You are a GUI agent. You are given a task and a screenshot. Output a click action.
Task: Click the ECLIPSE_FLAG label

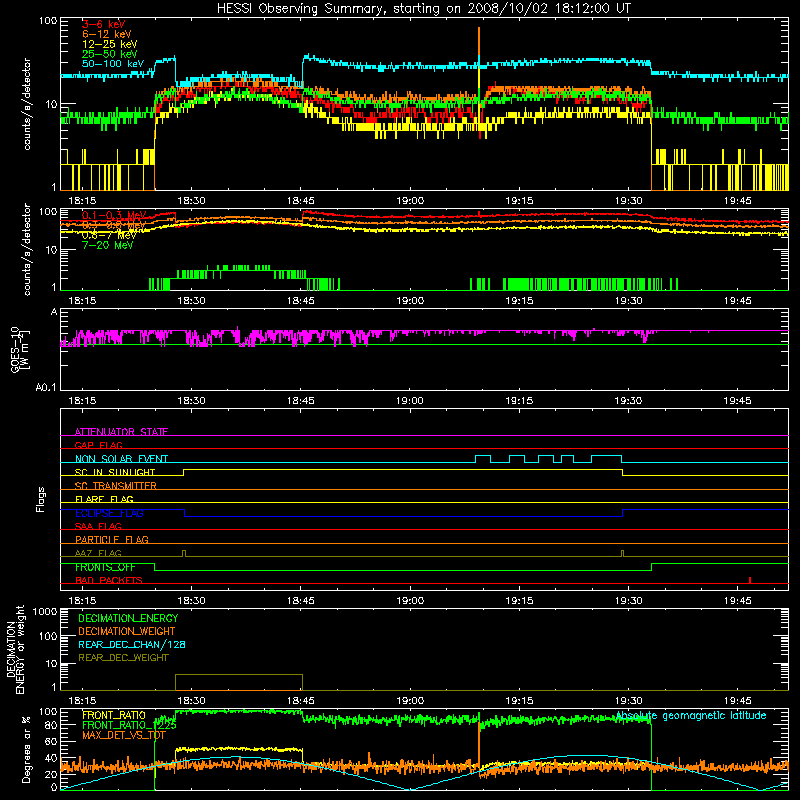(x=109, y=513)
